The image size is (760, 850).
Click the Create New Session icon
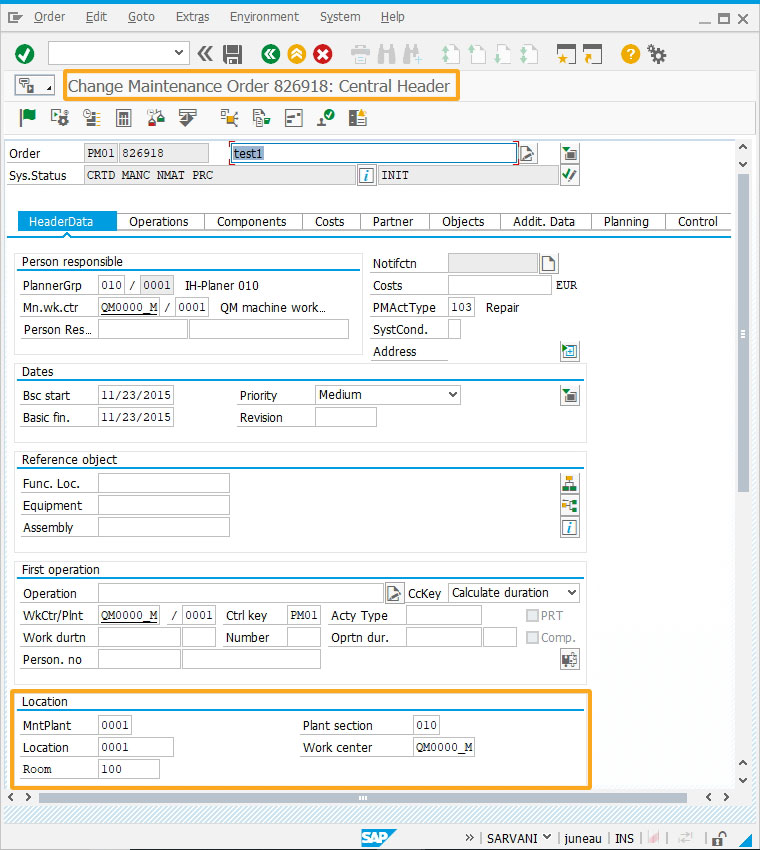tap(566, 54)
